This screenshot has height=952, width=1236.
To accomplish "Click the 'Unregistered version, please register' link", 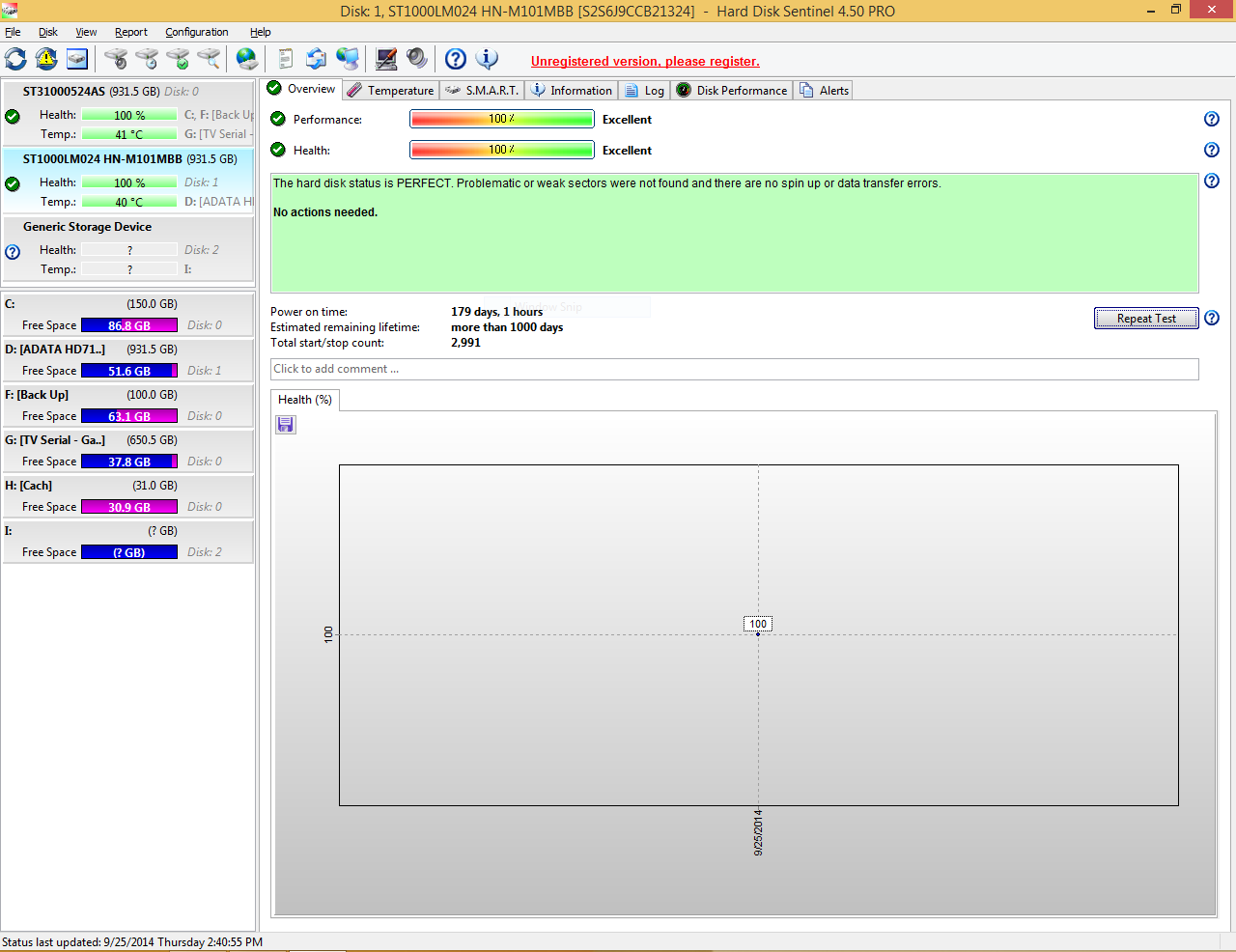I will [645, 61].
